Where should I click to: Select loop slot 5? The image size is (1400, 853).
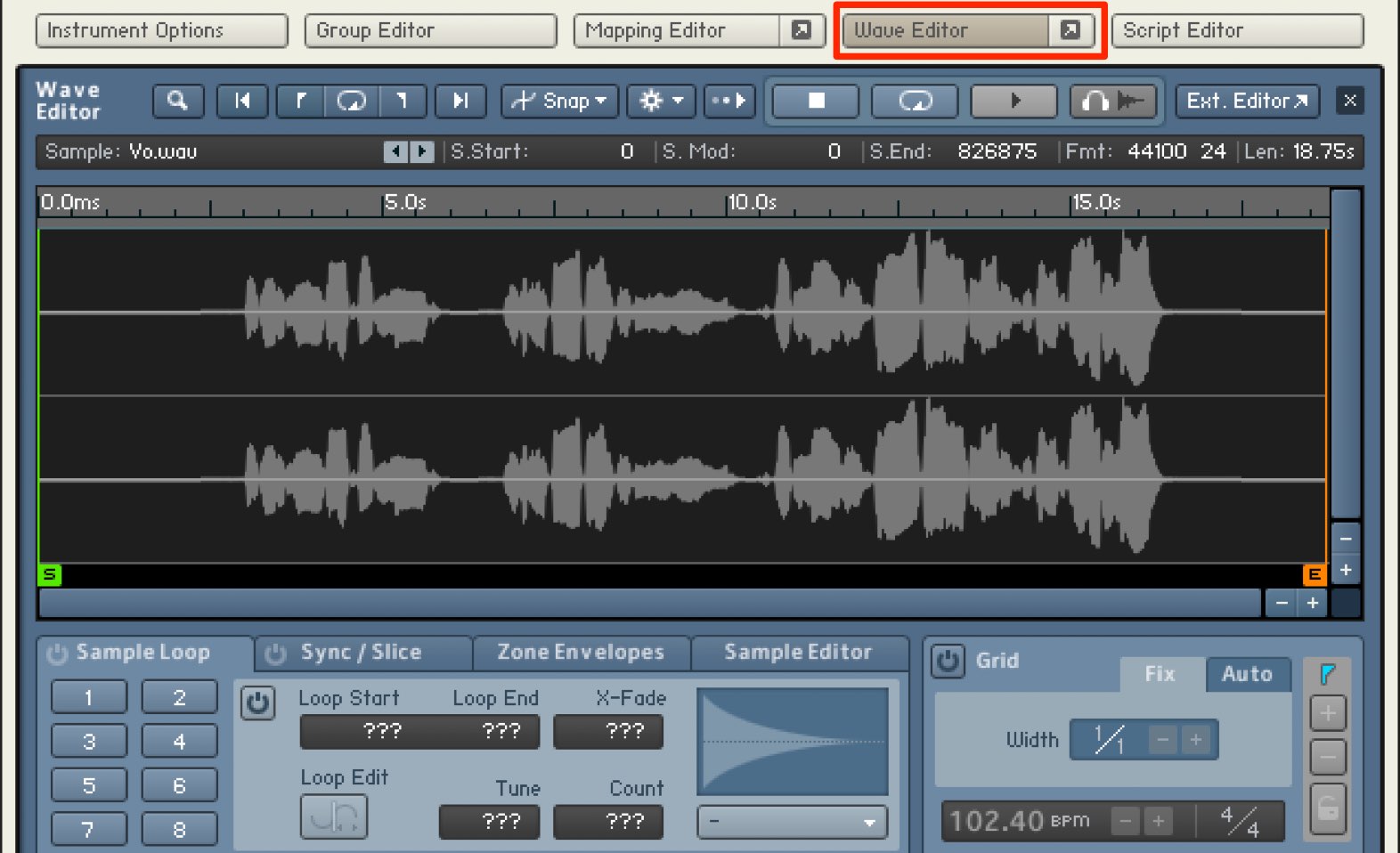89,785
